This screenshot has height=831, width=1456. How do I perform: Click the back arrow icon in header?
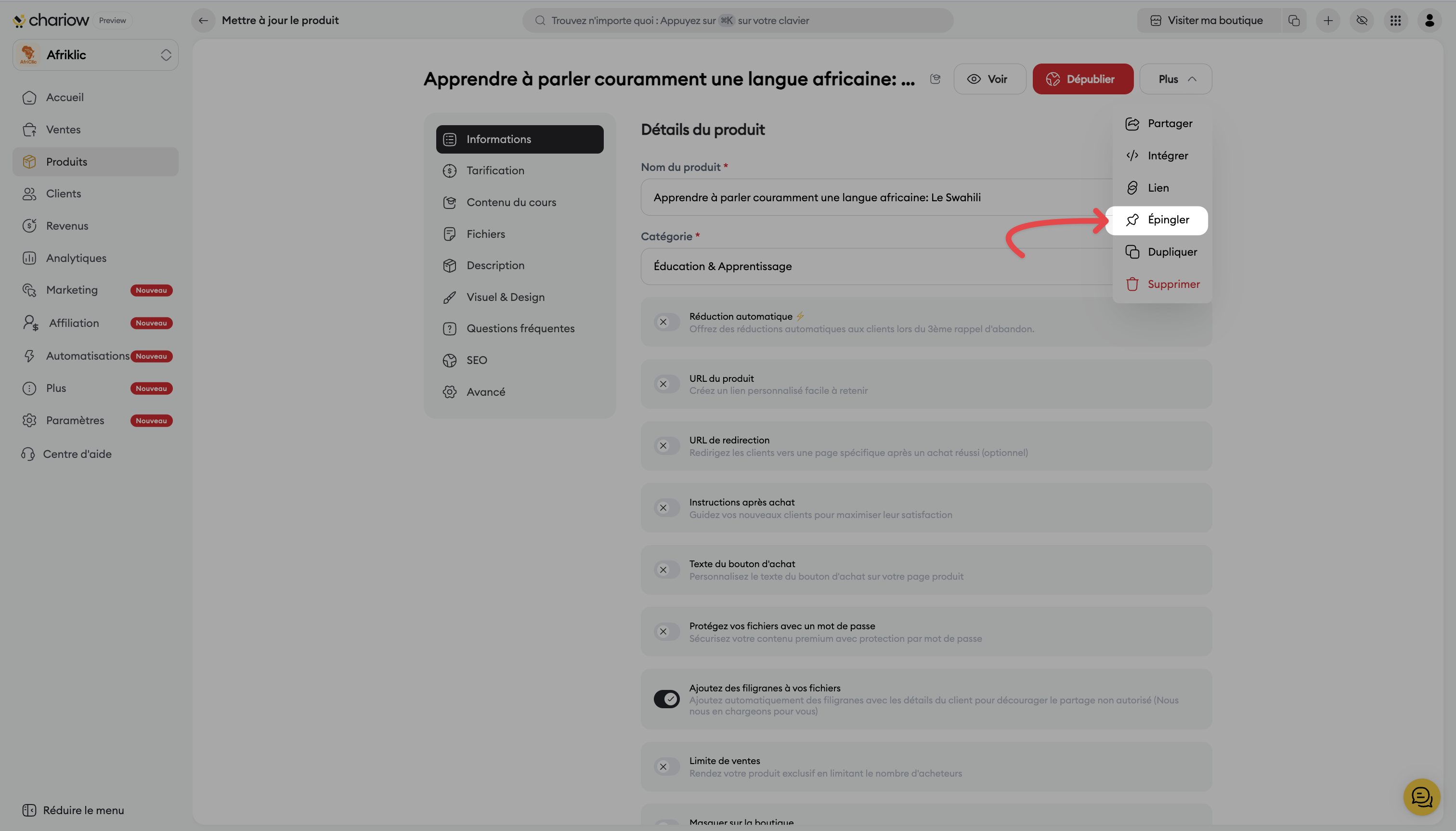(x=203, y=21)
